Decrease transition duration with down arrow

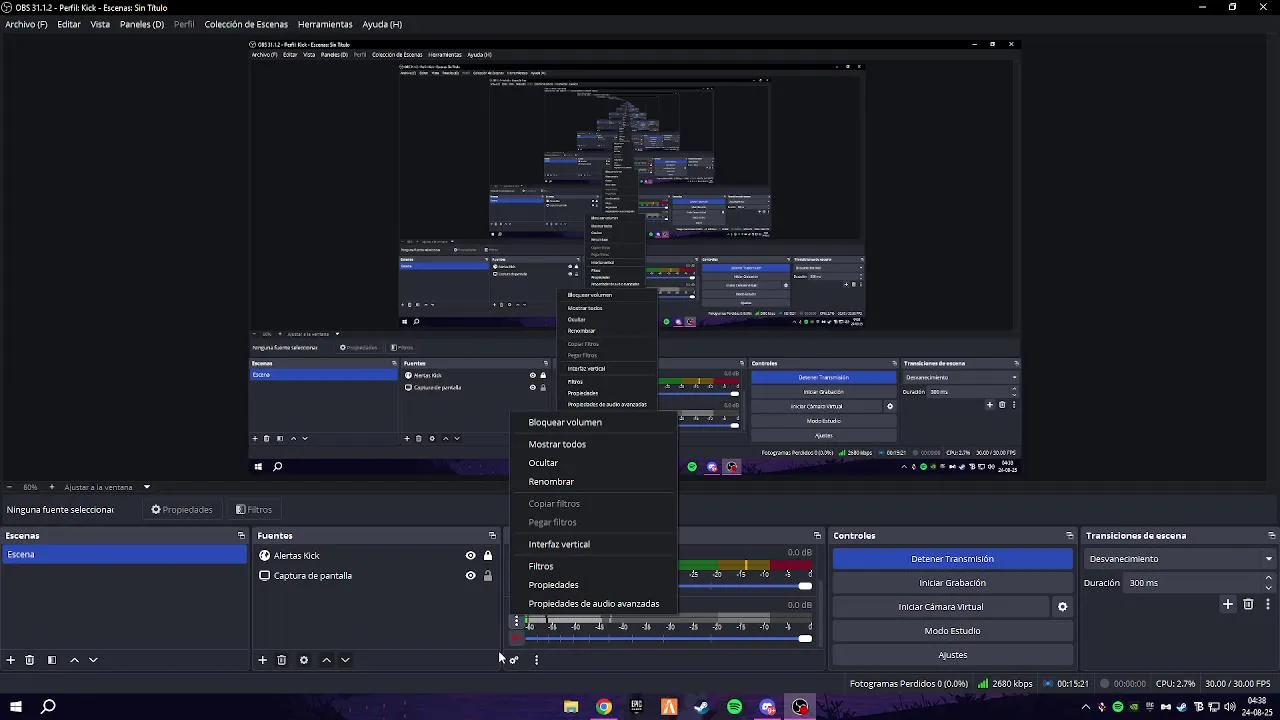point(1269,588)
